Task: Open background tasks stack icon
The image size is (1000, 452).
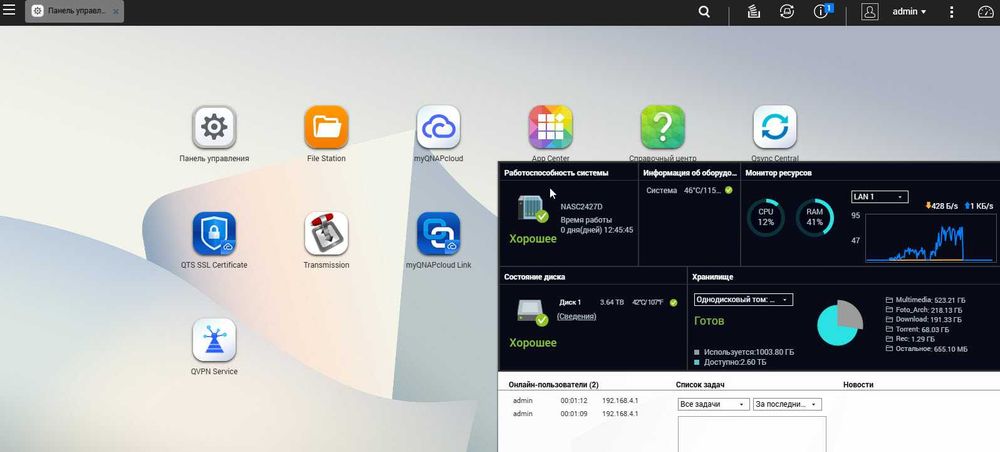Action: coord(753,11)
